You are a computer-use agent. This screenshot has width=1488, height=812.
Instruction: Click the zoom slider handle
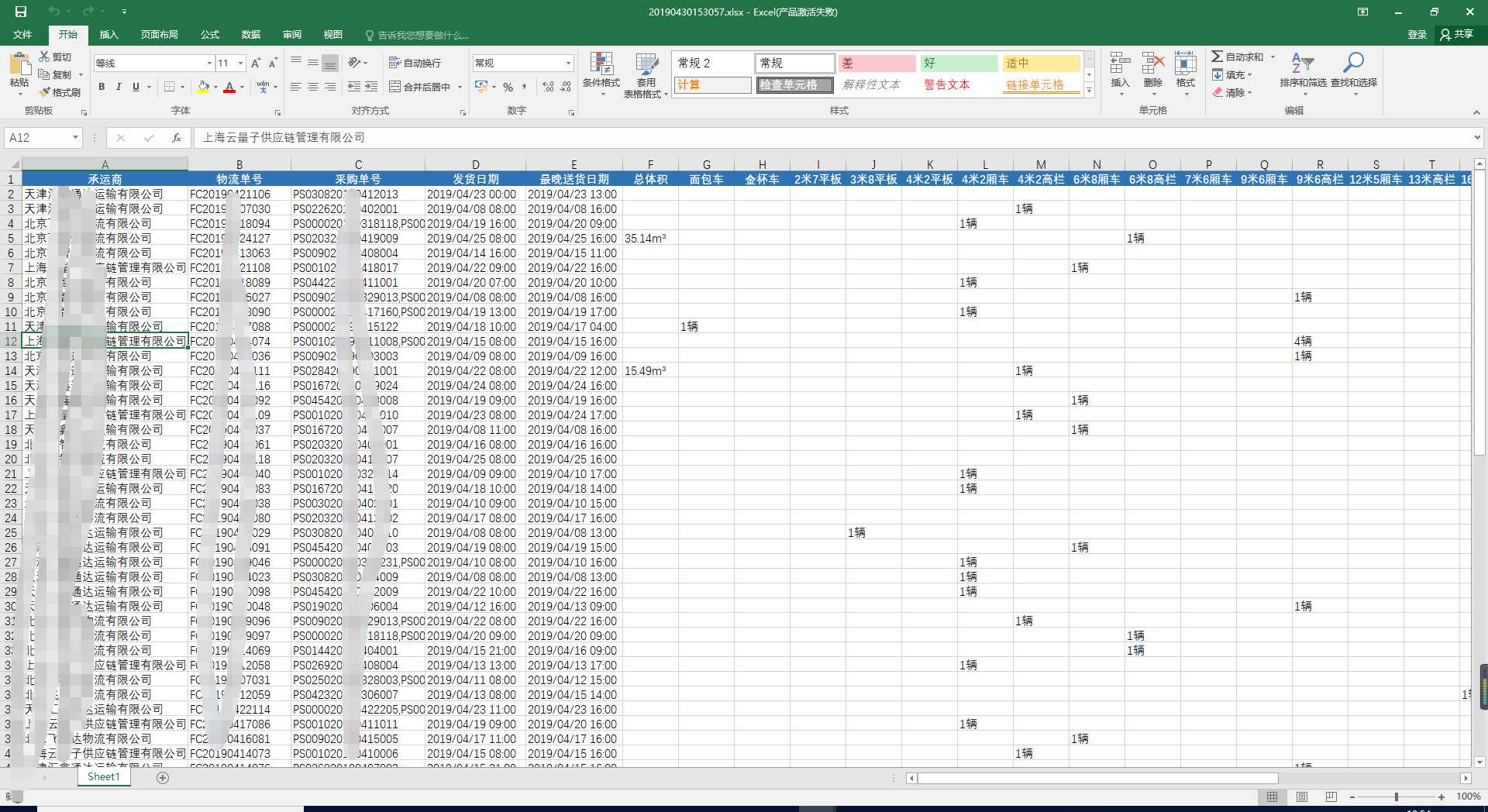(1397, 797)
